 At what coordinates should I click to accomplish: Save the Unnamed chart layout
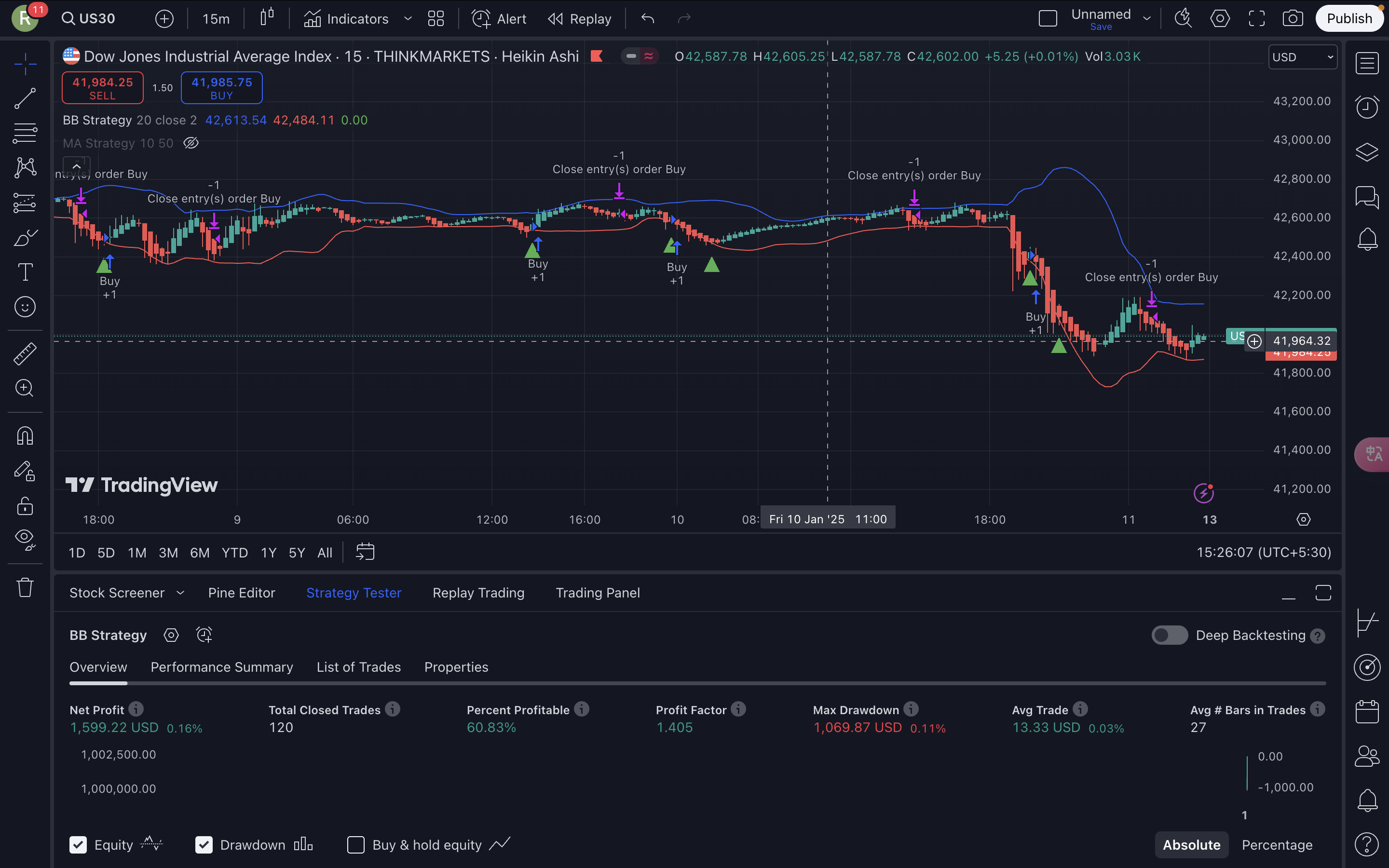coord(1101,27)
